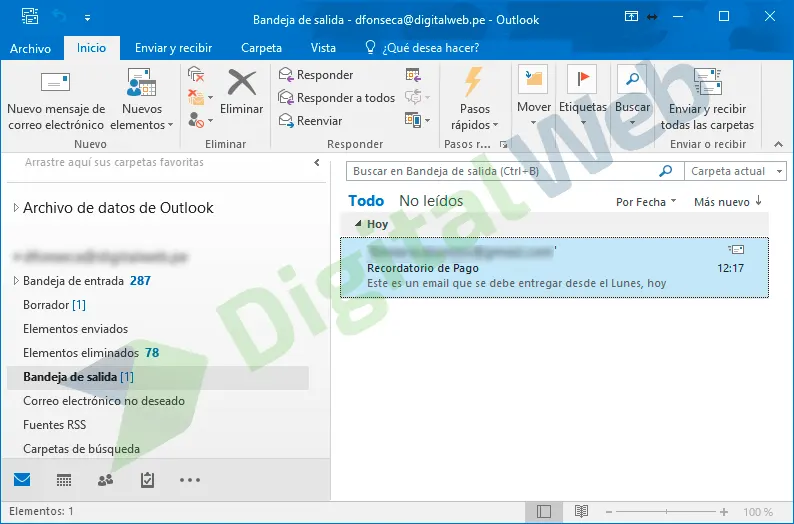The image size is (794, 524).
Task: Select the Inicio ribbon tab
Action: (x=92, y=48)
